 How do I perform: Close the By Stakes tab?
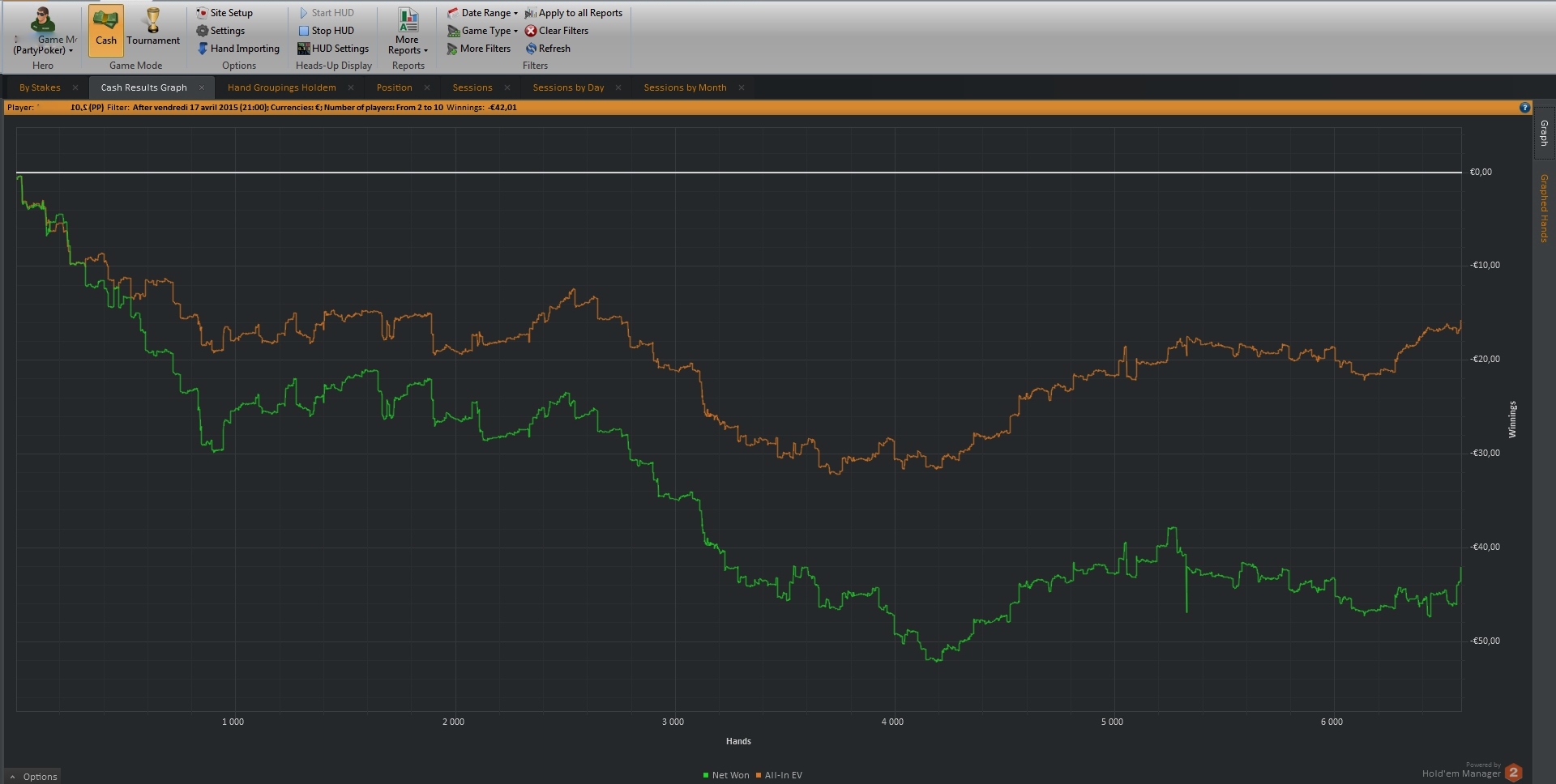[x=75, y=87]
